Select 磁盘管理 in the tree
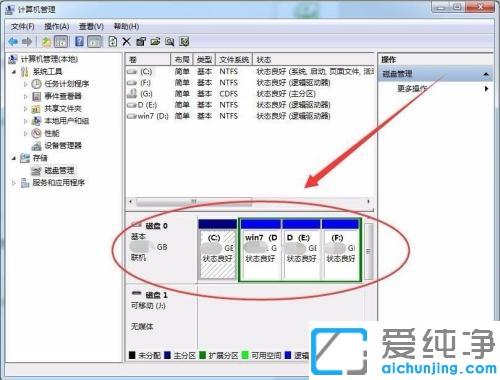This screenshot has width=500, height=380. [59, 170]
